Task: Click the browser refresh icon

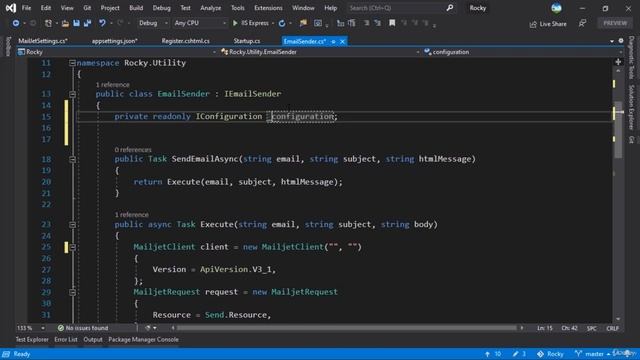Action: tap(282, 23)
